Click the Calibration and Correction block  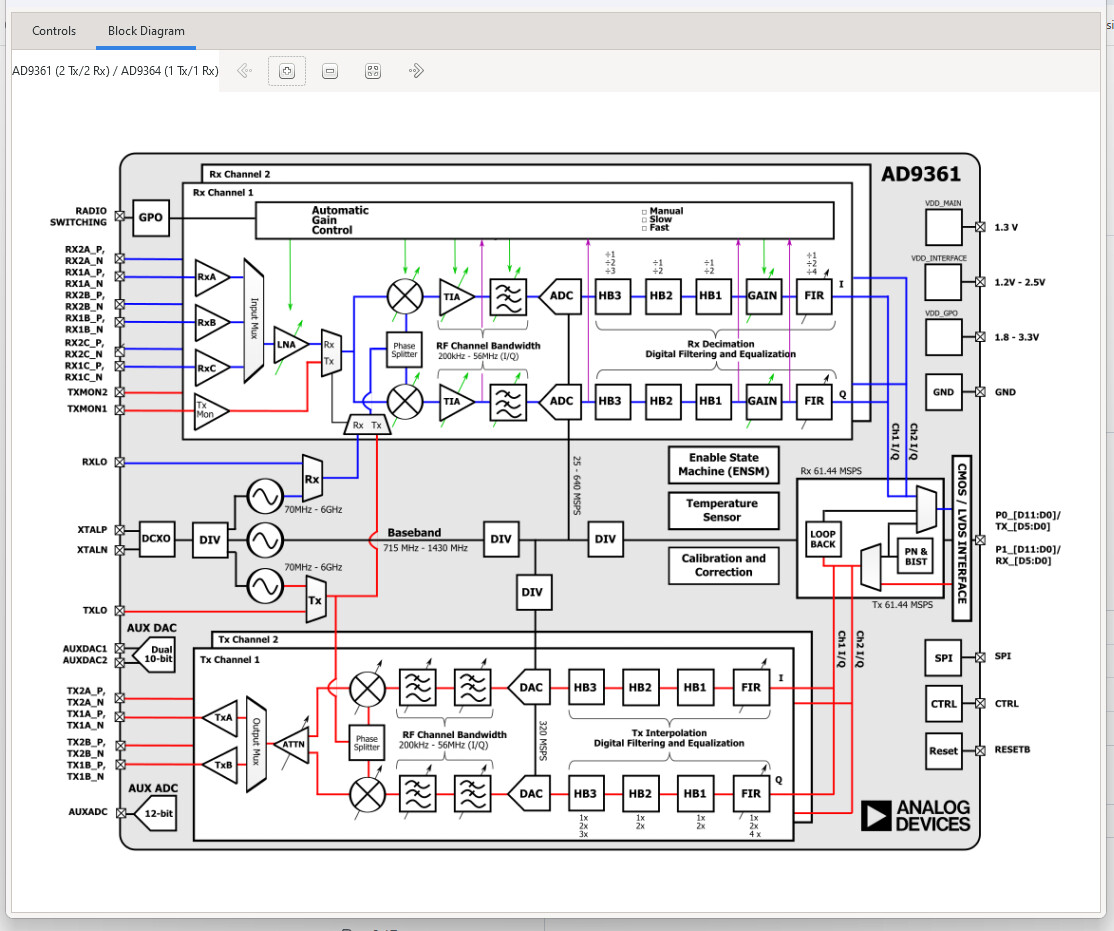[x=723, y=566]
